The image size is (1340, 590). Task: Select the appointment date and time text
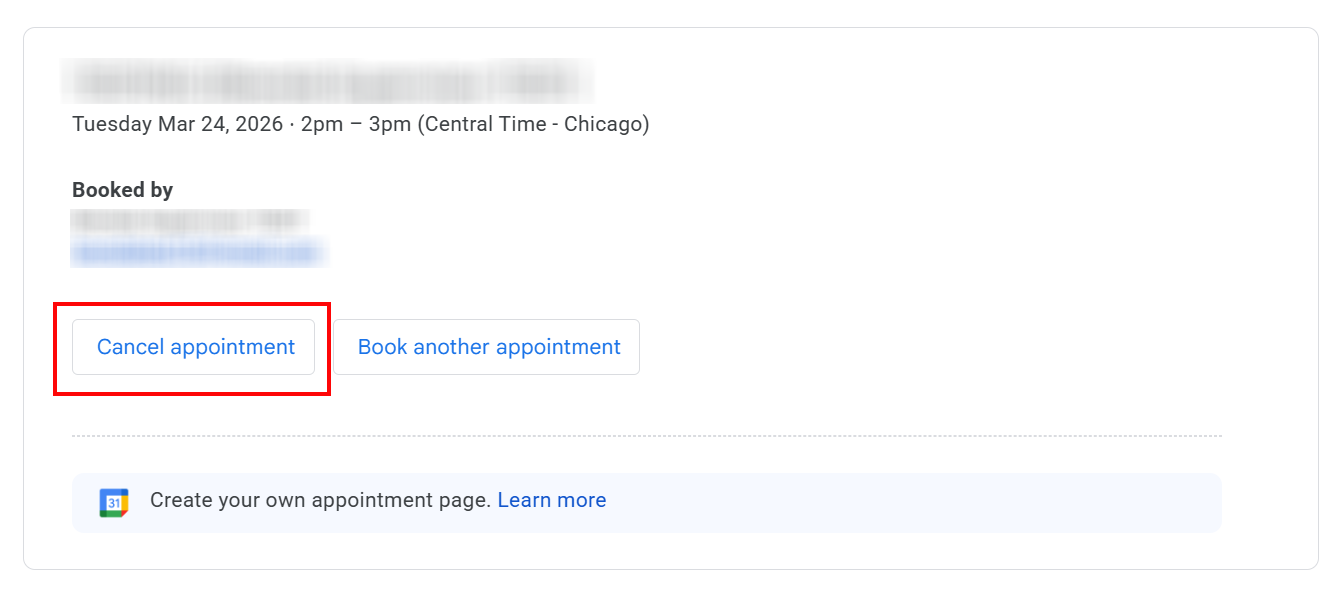(x=360, y=124)
